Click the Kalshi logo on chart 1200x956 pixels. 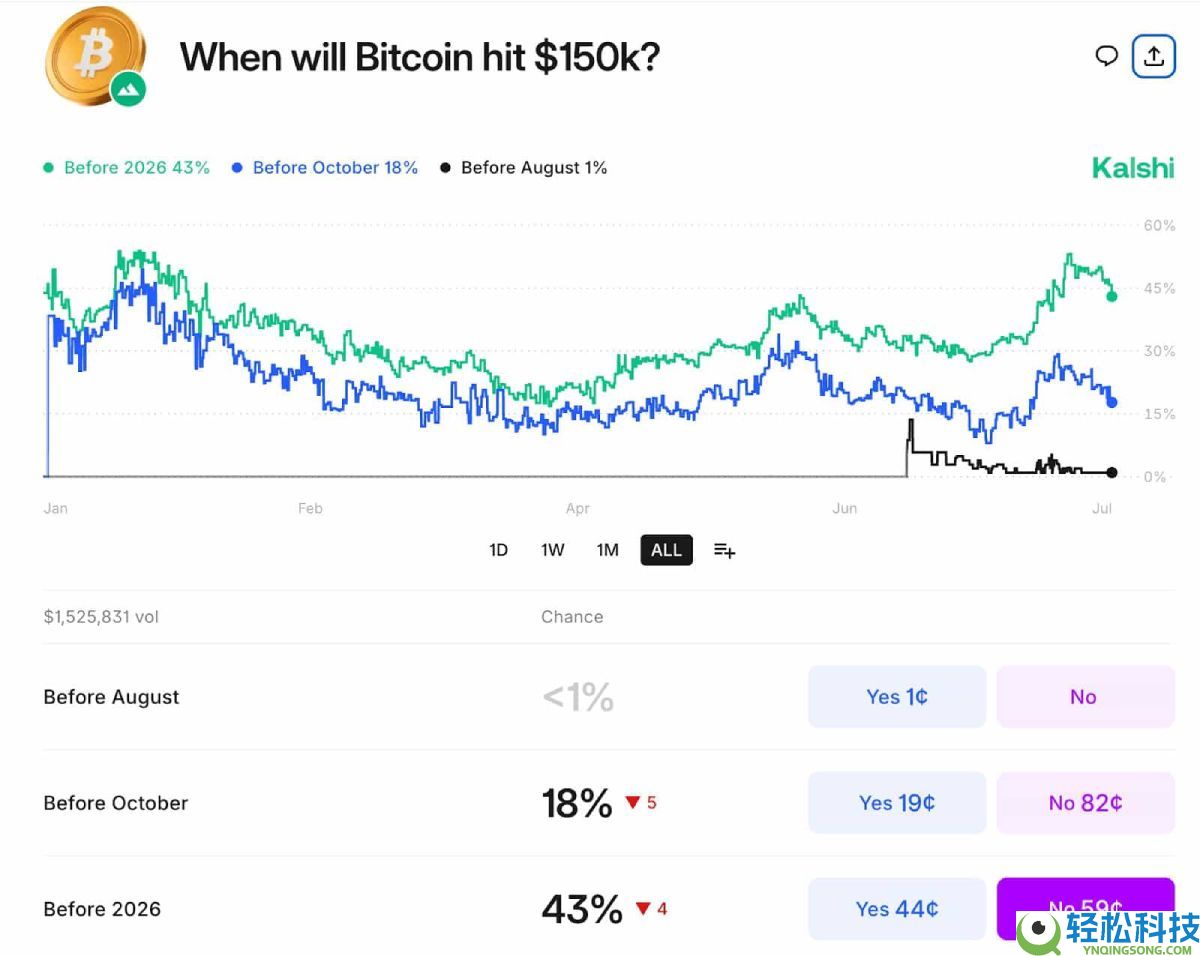click(1132, 168)
